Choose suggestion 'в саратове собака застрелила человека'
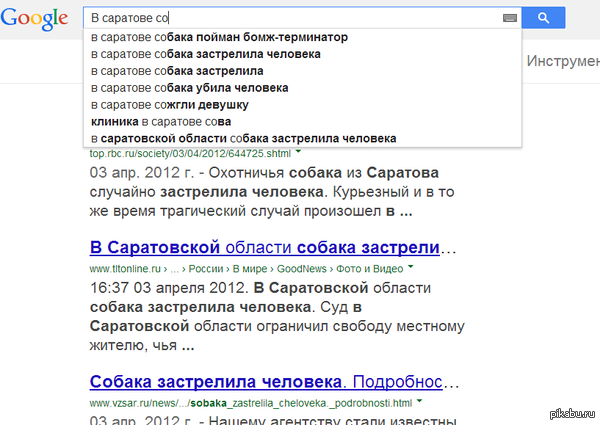This screenshot has width=600, height=425. [302, 54]
